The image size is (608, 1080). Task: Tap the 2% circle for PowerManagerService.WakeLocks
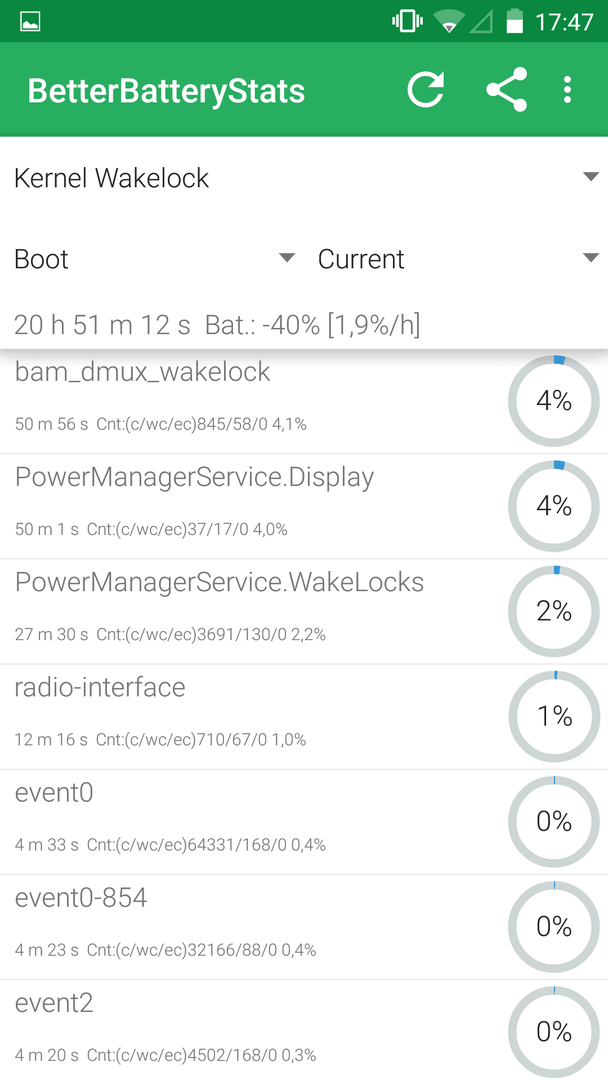[554, 612]
